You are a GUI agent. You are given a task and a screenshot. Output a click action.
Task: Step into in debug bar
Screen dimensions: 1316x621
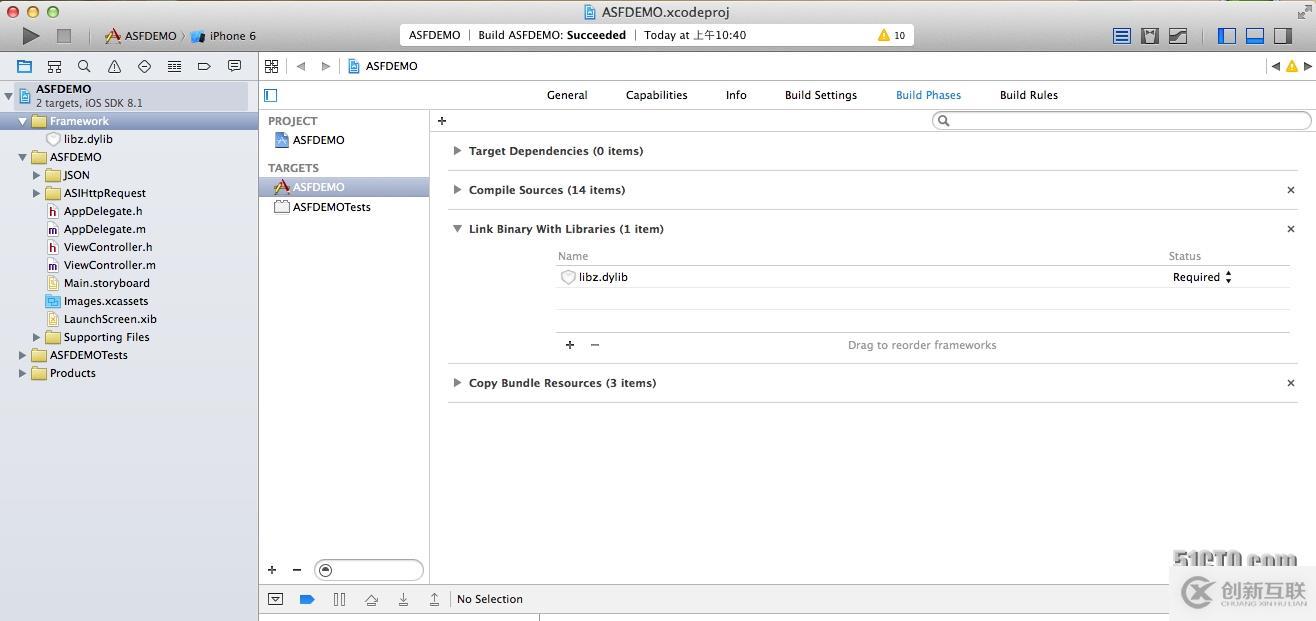[x=403, y=599]
